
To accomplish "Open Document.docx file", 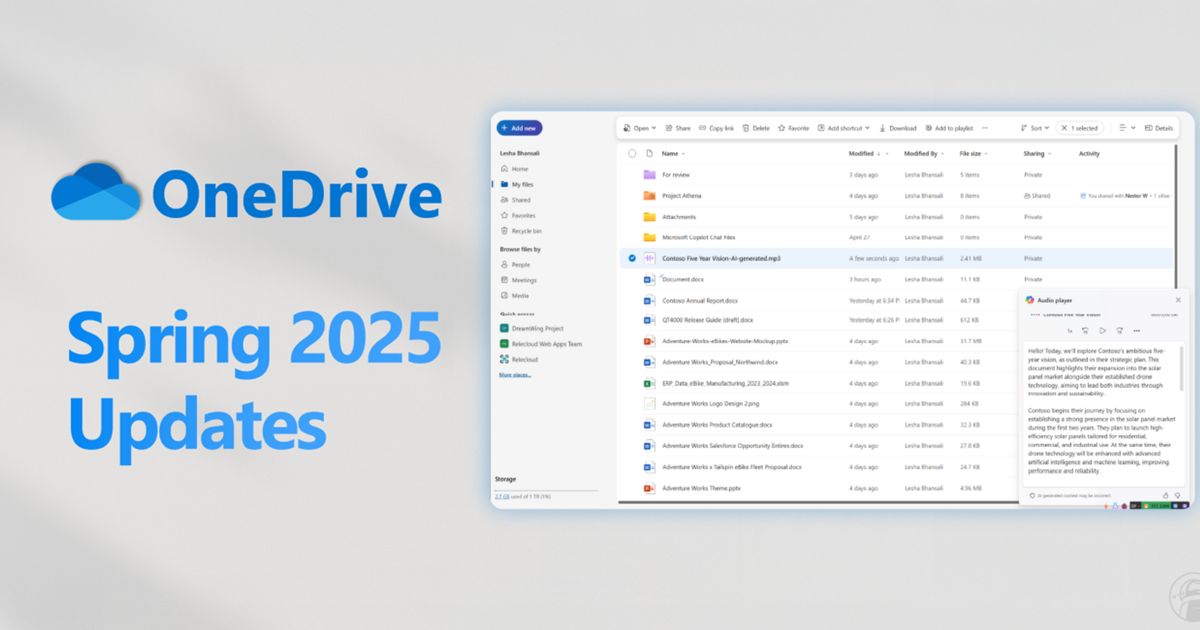I will coord(683,279).
